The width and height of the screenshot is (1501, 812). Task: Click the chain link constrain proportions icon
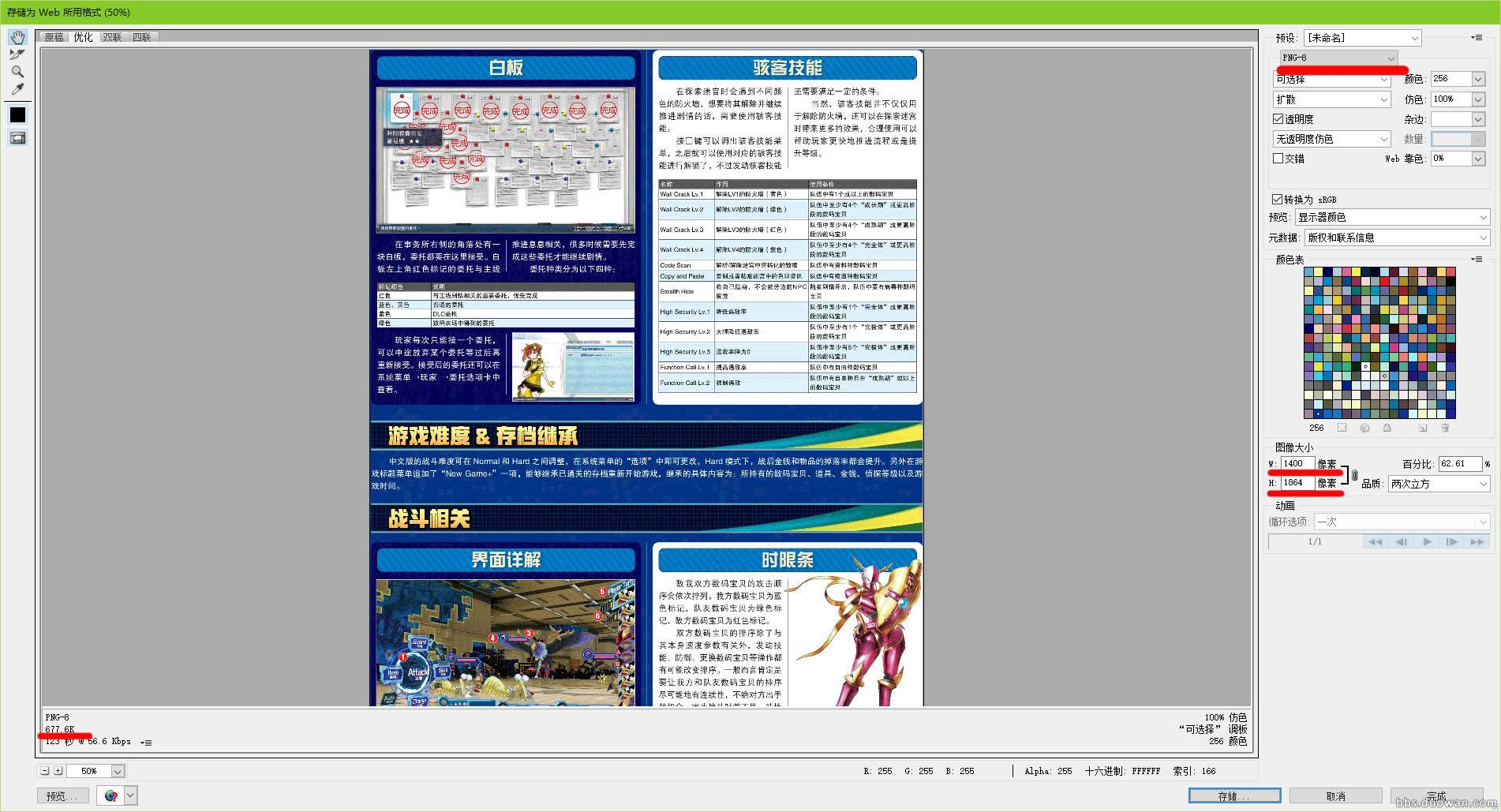tap(1354, 474)
